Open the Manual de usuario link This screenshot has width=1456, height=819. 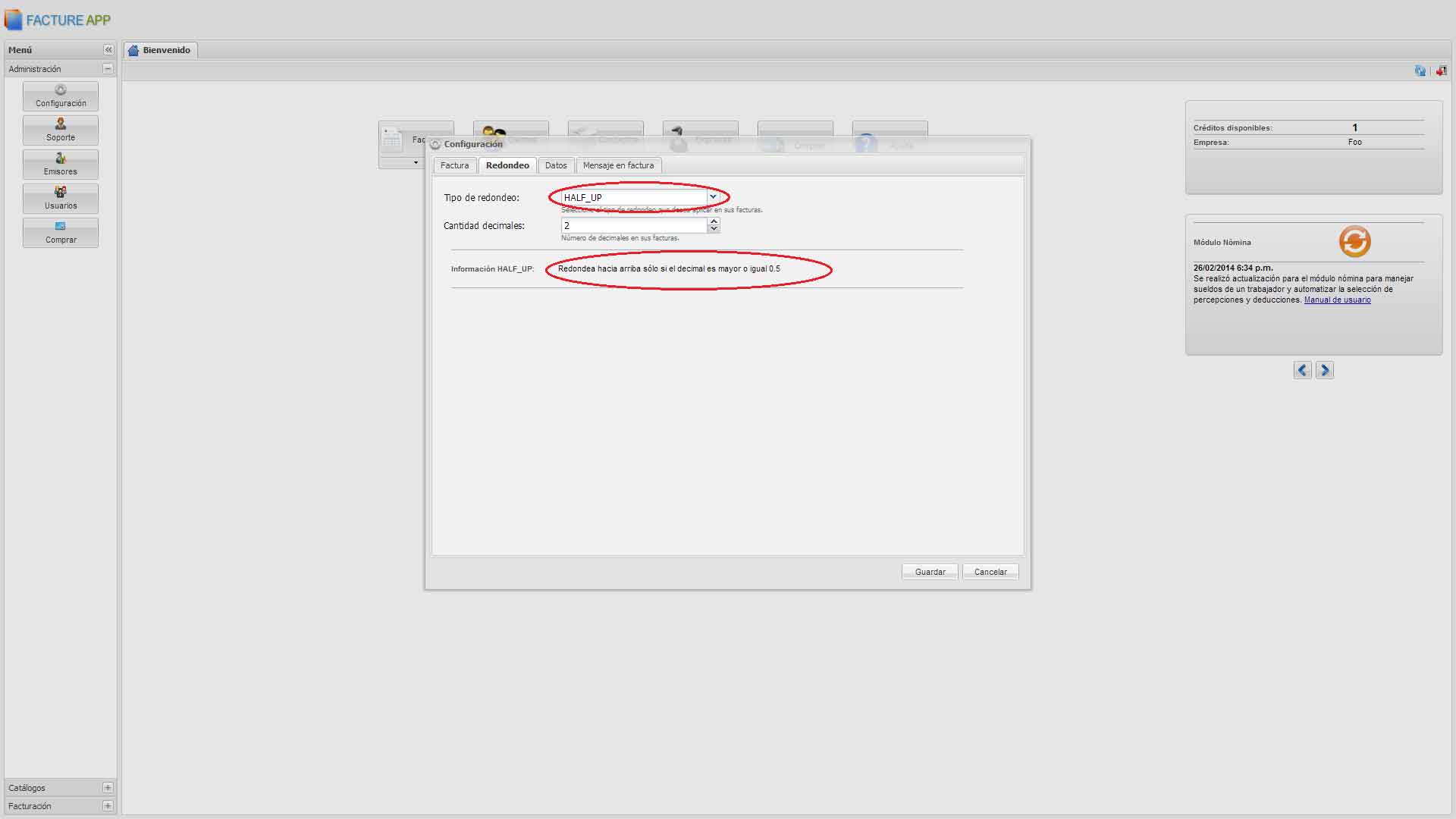[x=1337, y=300]
